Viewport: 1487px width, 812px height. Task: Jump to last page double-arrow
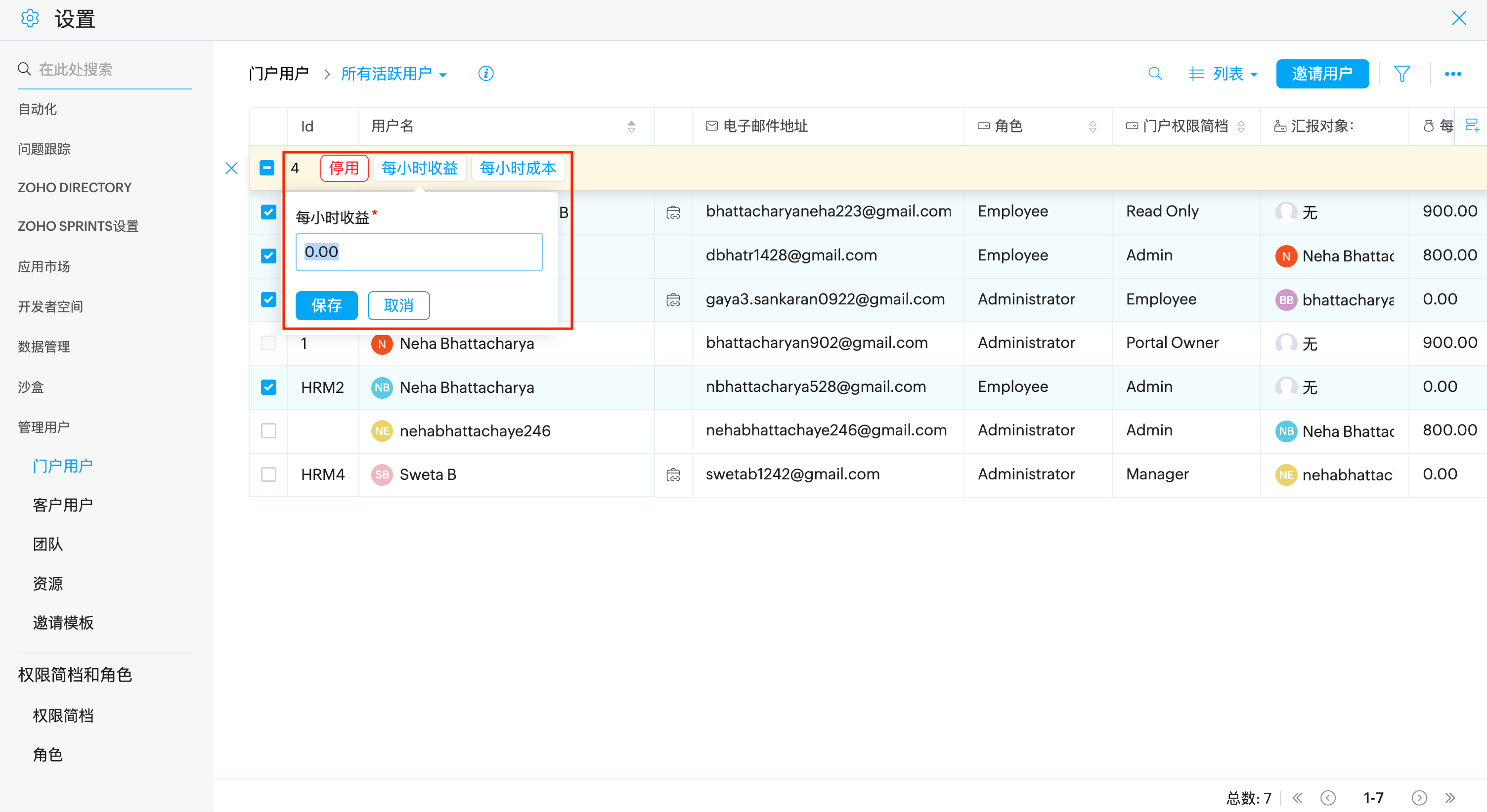pos(1449,798)
